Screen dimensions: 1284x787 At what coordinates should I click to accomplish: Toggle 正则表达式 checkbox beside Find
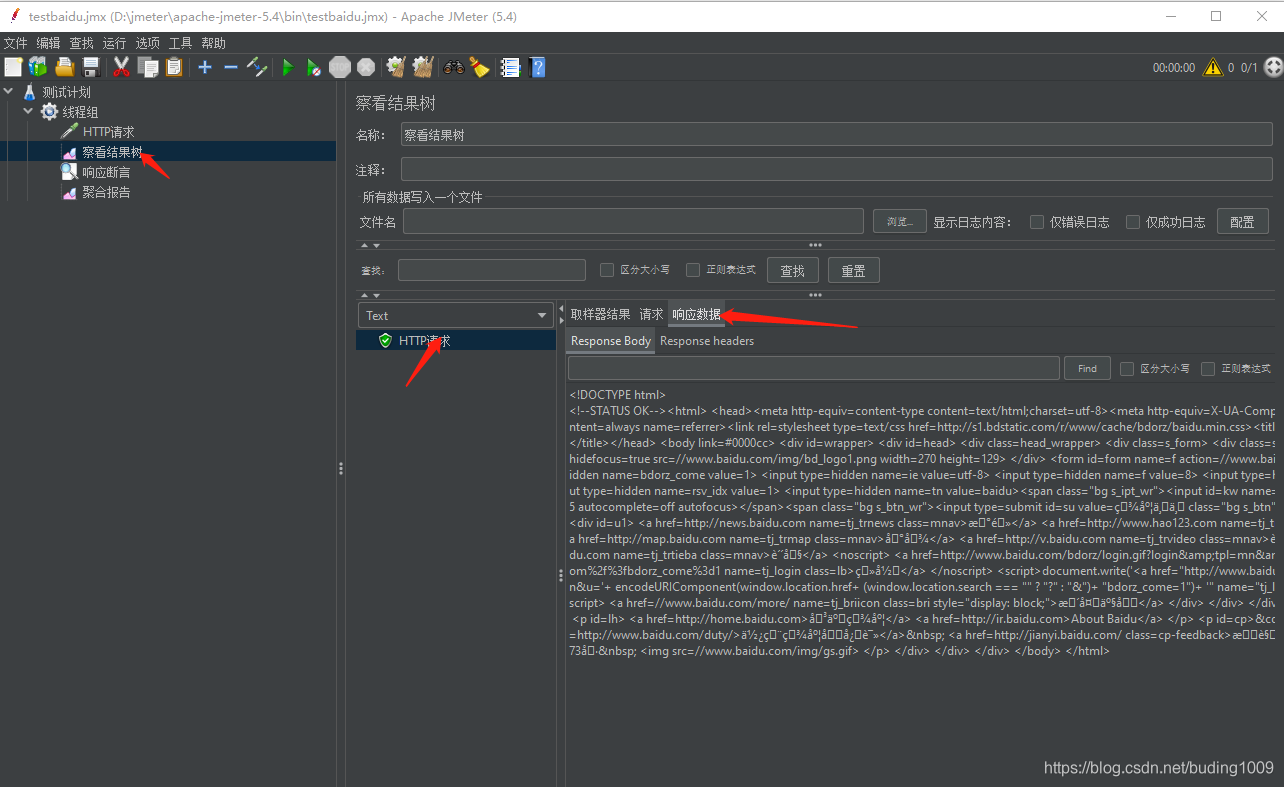click(x=1208, y=368)
